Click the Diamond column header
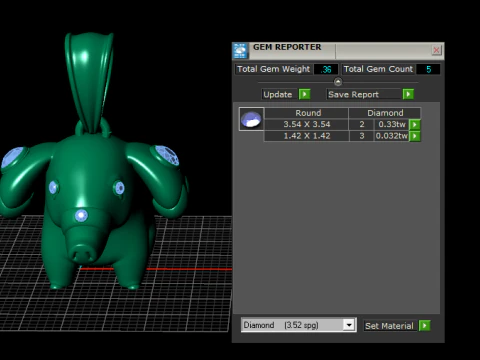Image resolution: width=480 pixels, height=360 pixels. [x=385, y=113]
